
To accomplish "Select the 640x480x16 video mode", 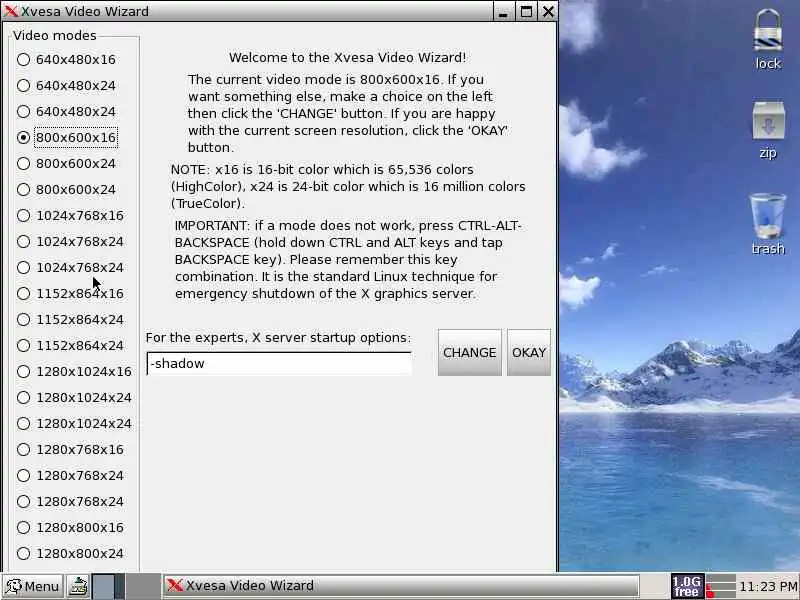I will pos(66,59).
